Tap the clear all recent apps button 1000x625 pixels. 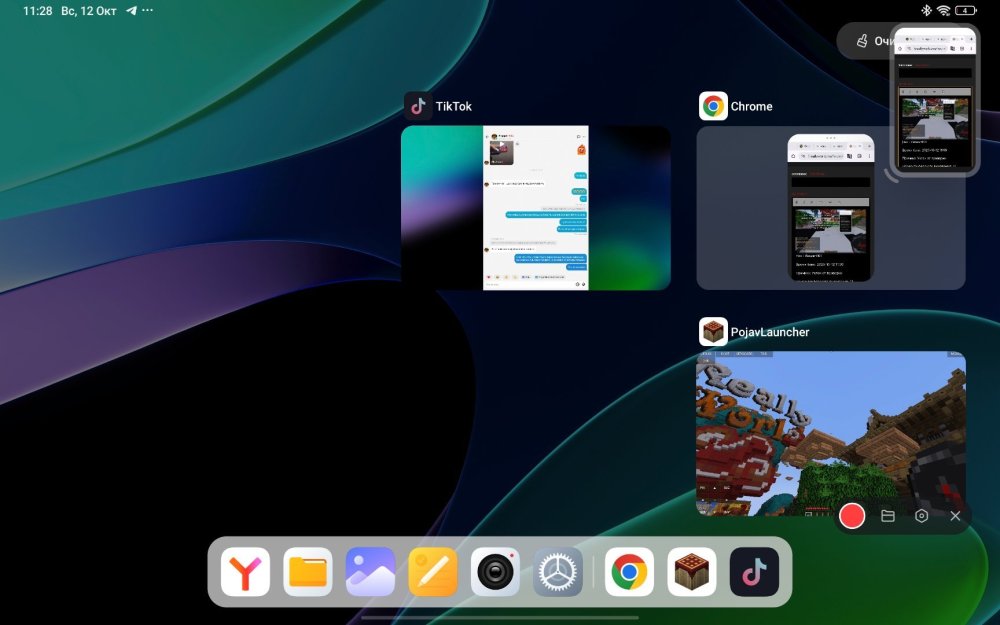[864, 41]
